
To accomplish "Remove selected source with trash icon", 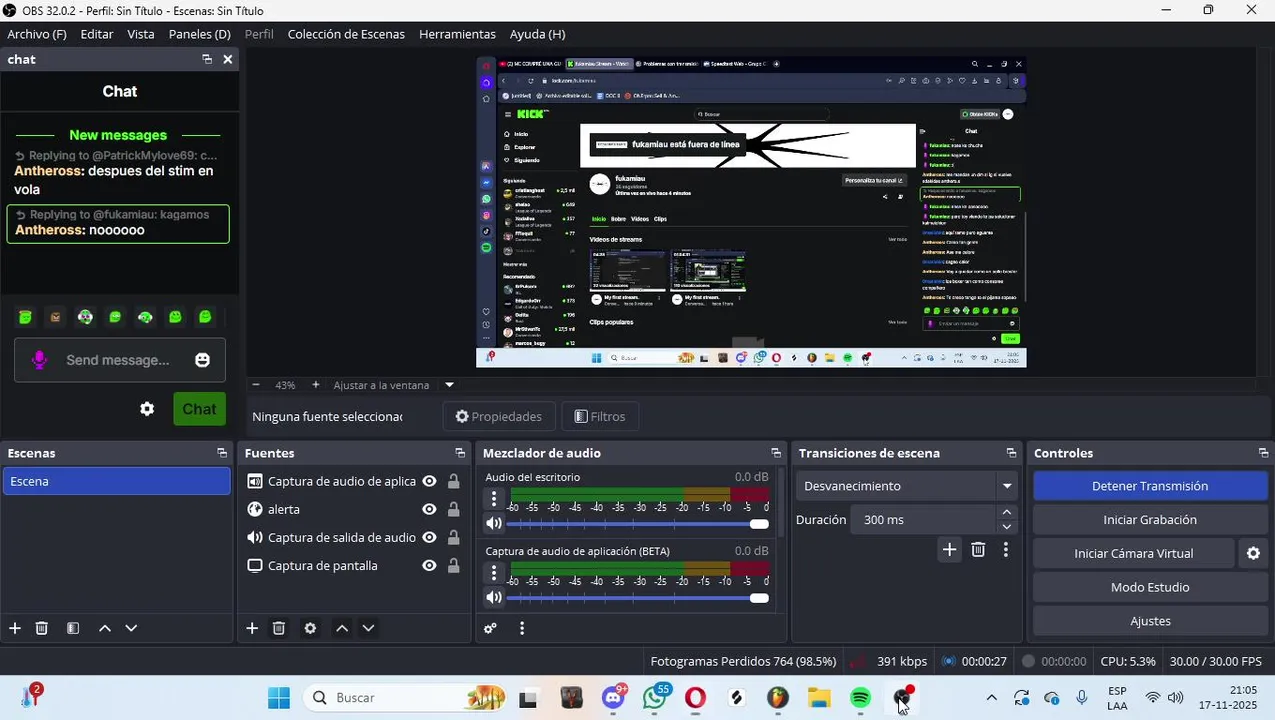I will pos(279,628).
